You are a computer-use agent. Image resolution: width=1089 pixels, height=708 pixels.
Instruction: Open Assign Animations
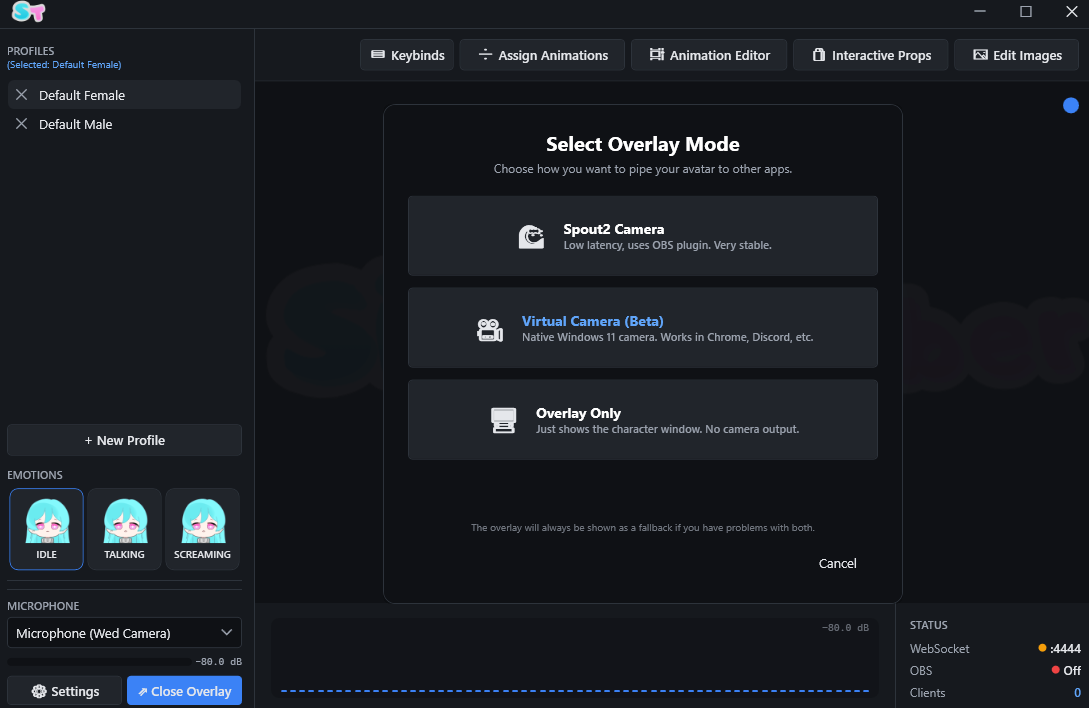tap(542, 55)
